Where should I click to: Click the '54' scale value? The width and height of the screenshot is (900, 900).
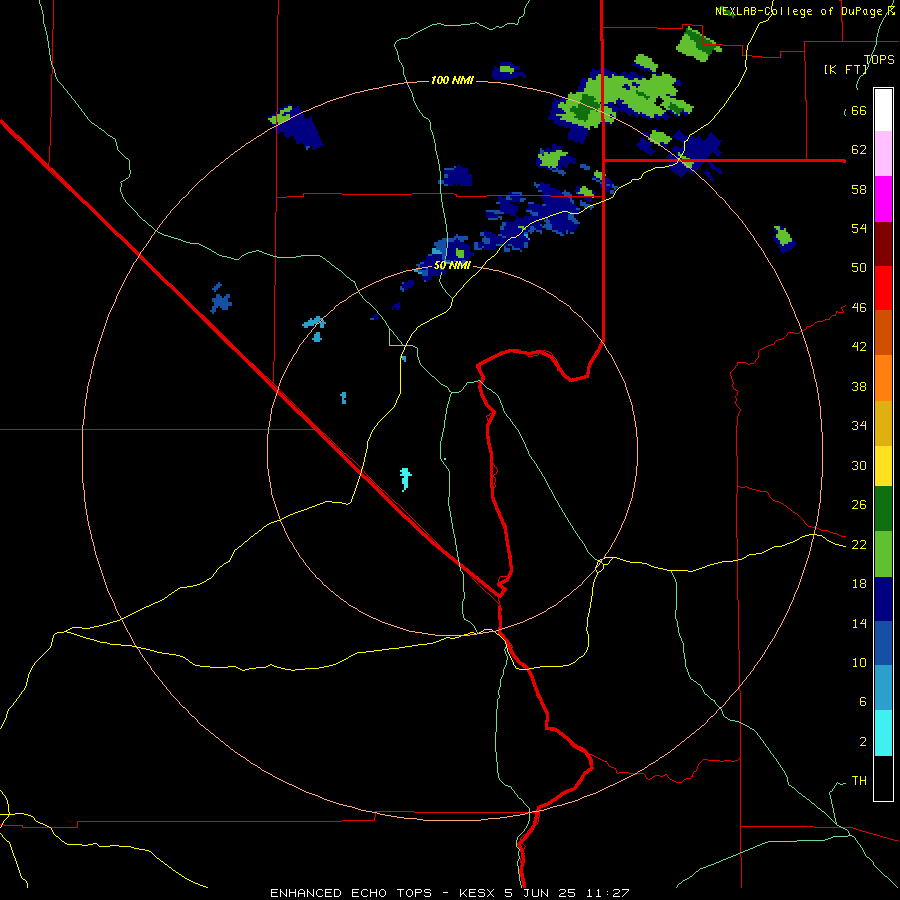click(859, 228)
